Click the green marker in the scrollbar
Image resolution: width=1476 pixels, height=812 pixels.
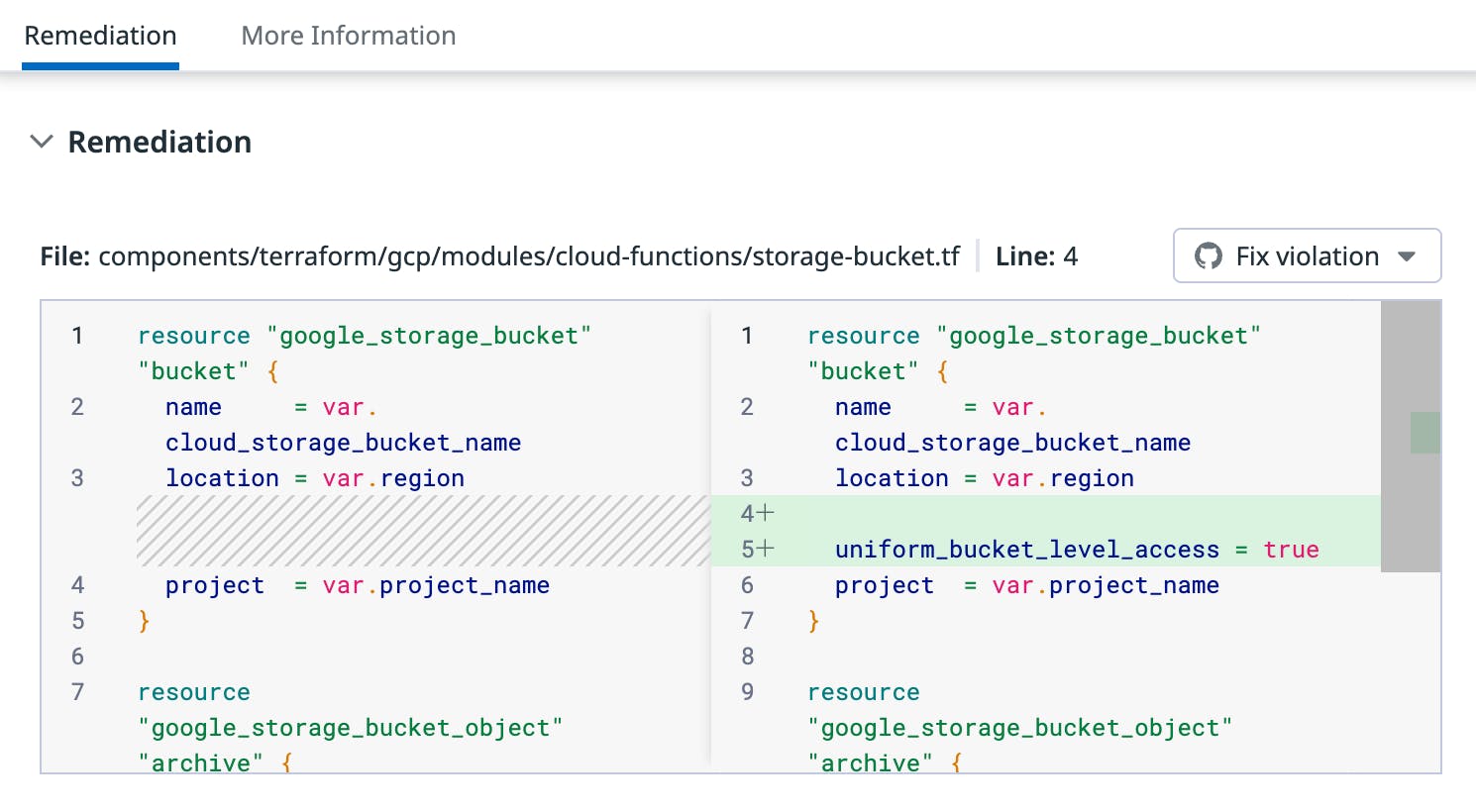coord(1424,432)
